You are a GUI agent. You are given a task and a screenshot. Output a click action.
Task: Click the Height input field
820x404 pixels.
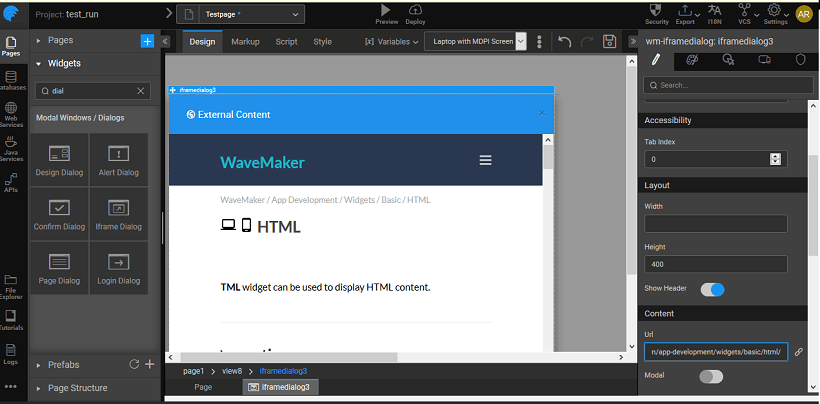(715, 265)
